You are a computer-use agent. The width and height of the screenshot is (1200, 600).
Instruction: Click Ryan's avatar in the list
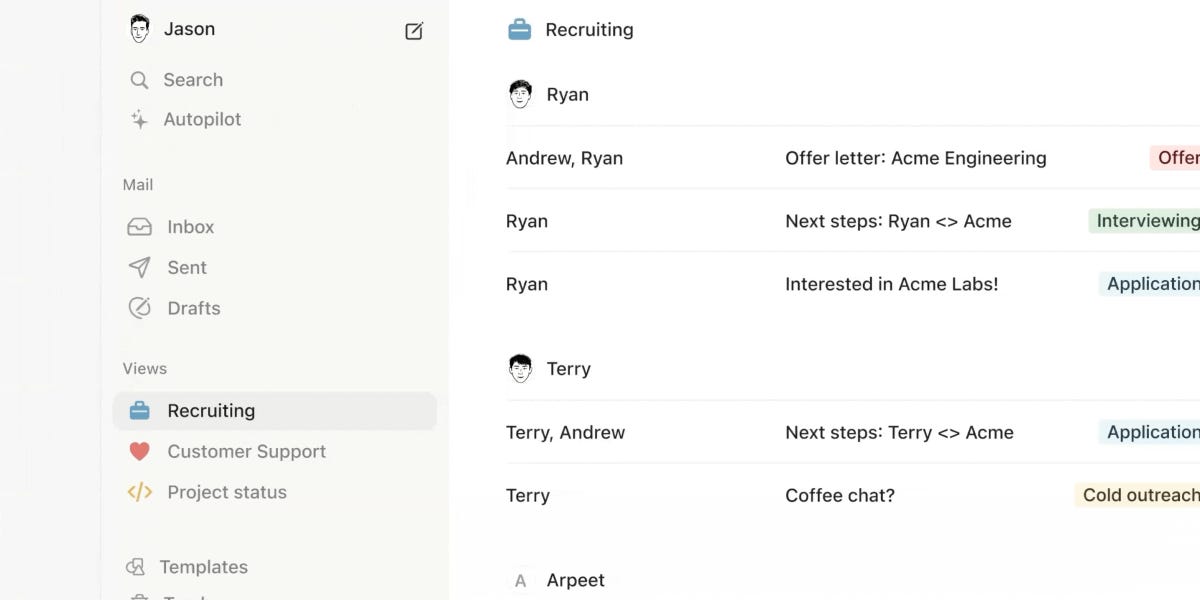coord(520,94)
